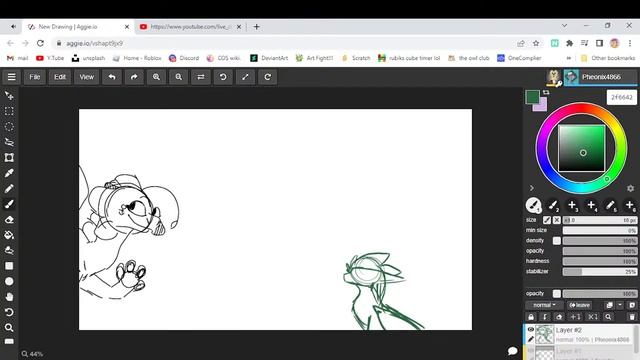640x360 pixels.
Task: Select the rectangular marquee selection tool
Action: point(9,111)
